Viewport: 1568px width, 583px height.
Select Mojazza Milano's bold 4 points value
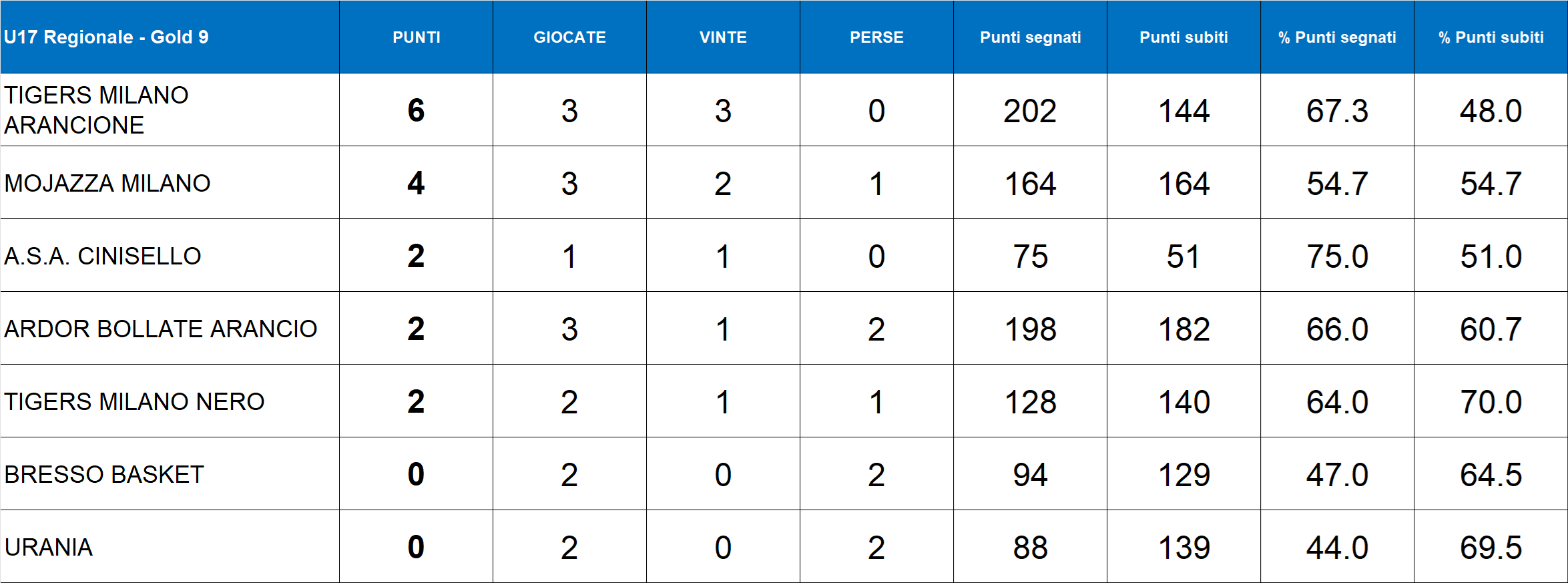pos(416,183)
